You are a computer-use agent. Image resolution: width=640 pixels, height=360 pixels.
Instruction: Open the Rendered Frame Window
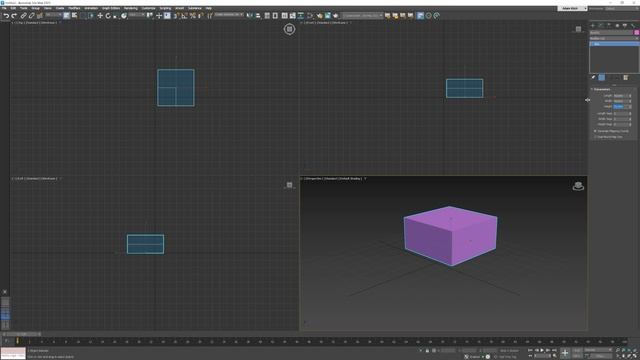coord(328,16)
